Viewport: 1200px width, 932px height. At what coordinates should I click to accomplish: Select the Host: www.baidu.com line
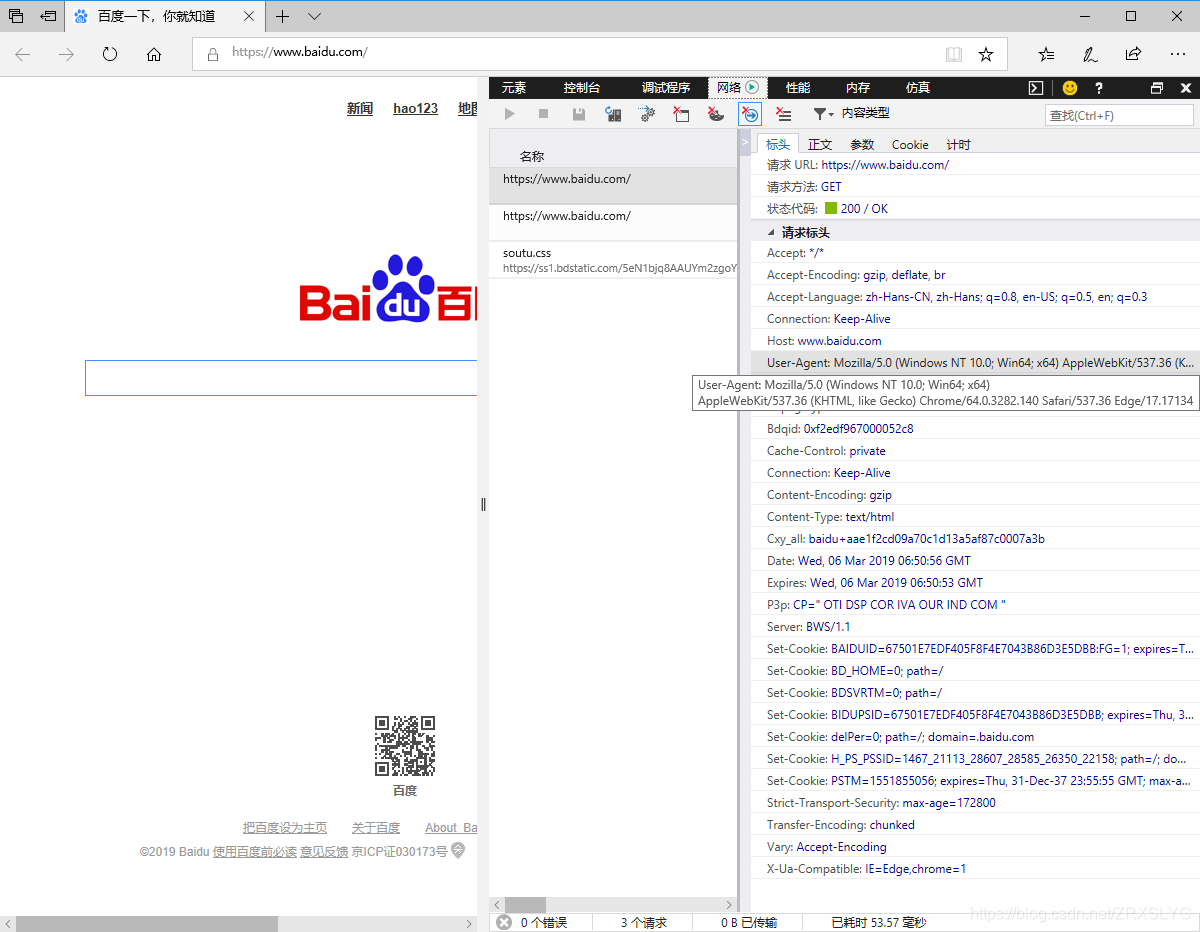(x=975, y=341)
